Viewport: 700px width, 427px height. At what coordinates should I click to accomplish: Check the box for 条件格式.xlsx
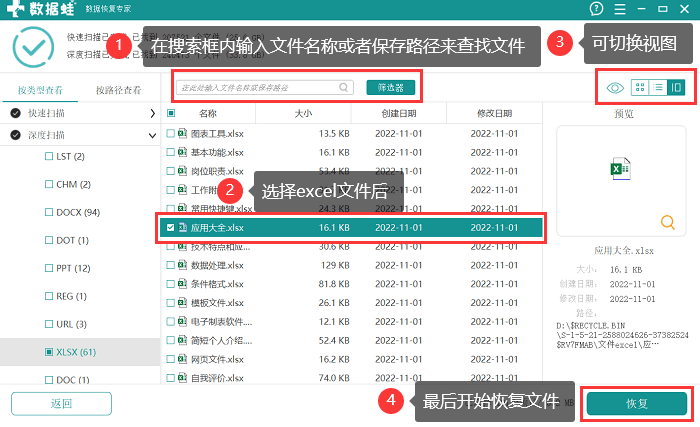[170, 284]
